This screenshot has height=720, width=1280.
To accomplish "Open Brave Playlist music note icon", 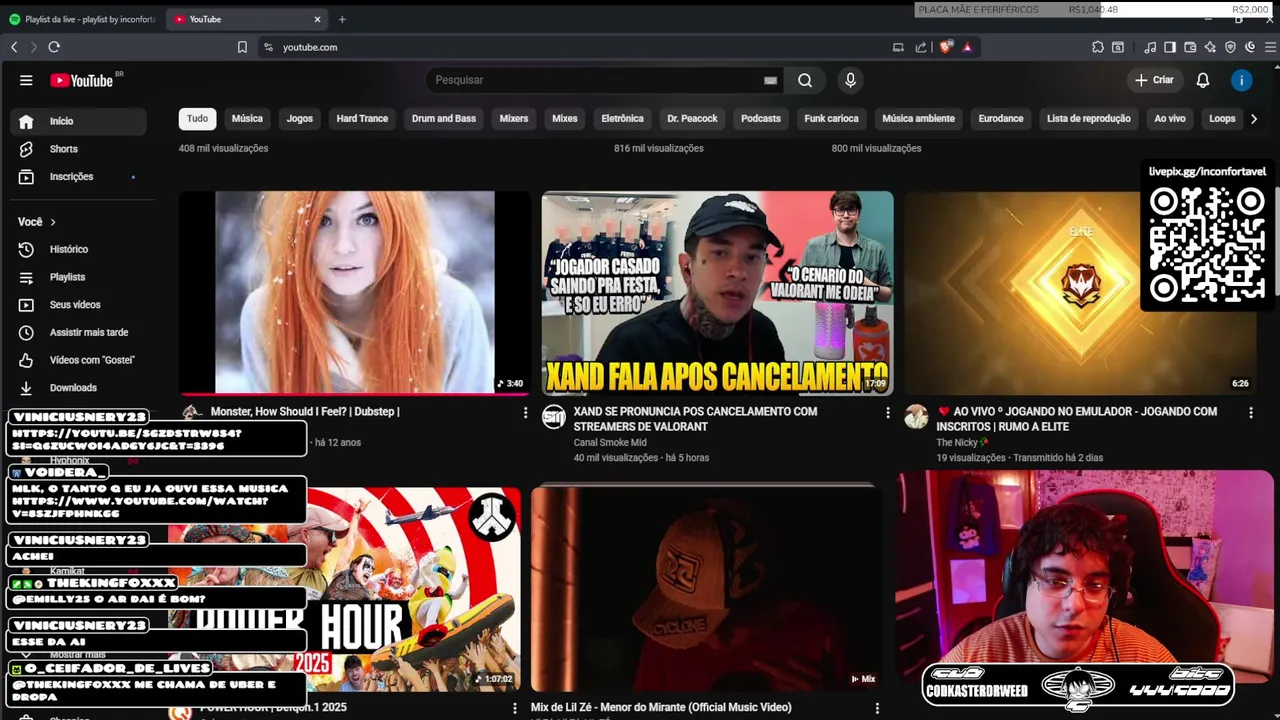I will click(1151, 47).
